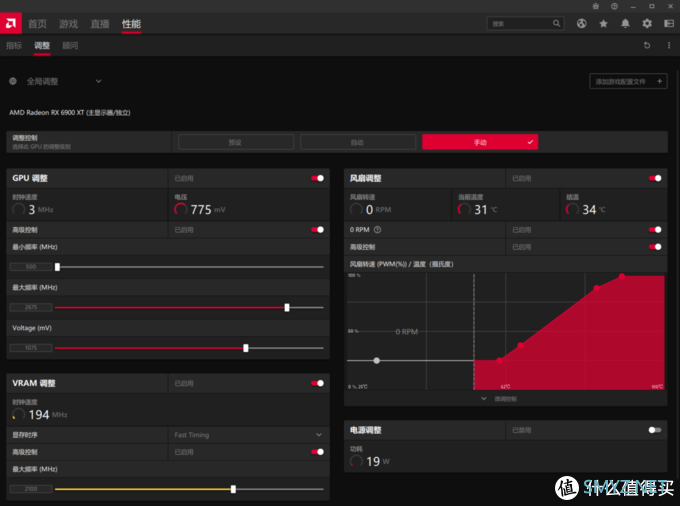Open the settings gear icon
The height and width of the screenshot is (506, 680).
coord(647,23)
